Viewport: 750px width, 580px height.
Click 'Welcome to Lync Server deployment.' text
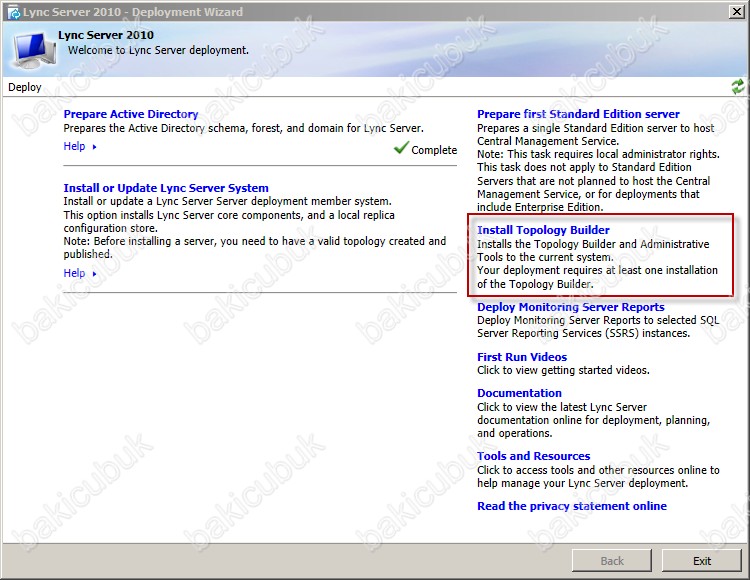[x=158, y=50]
